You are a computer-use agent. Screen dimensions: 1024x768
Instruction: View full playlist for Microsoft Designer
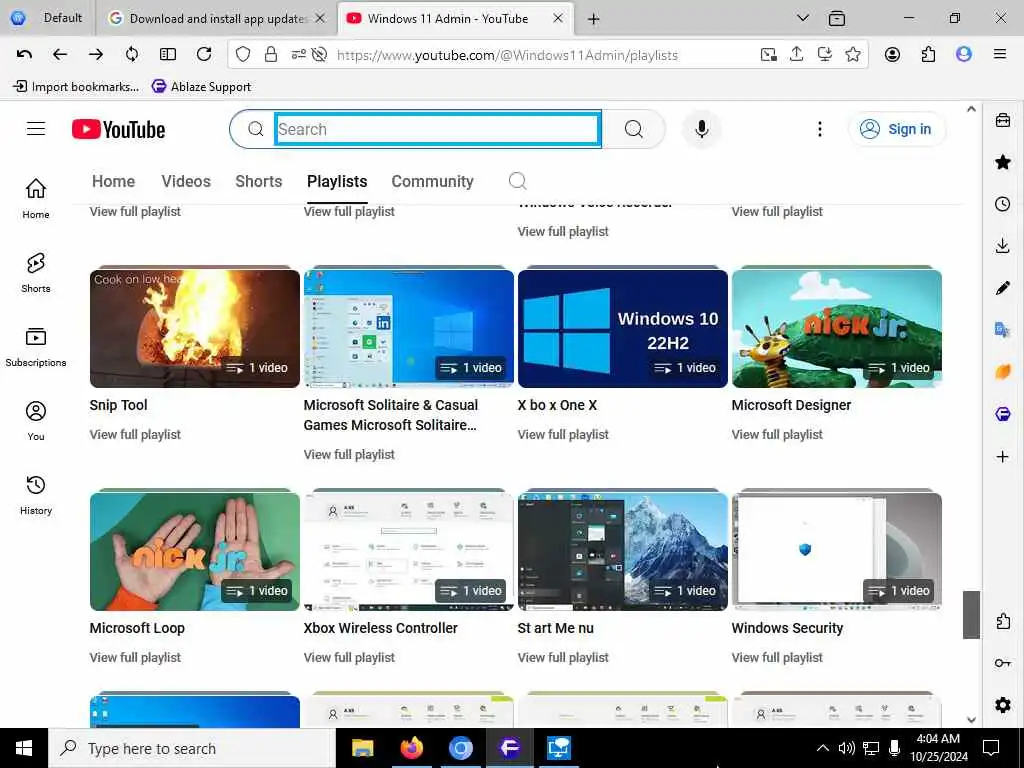tap(777, 434)
